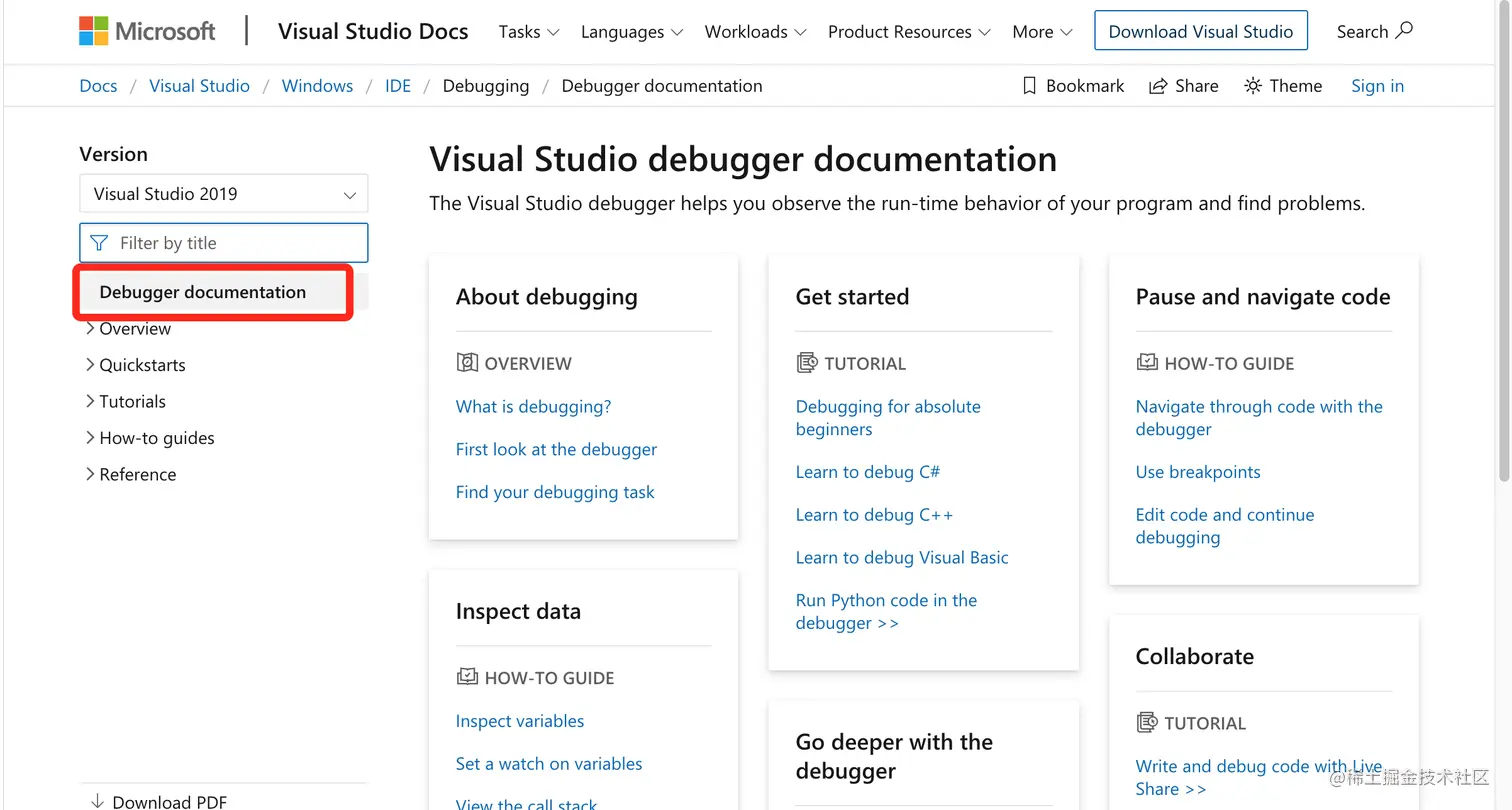
Task: Click Download PDF text
Action: pos(170,802)
